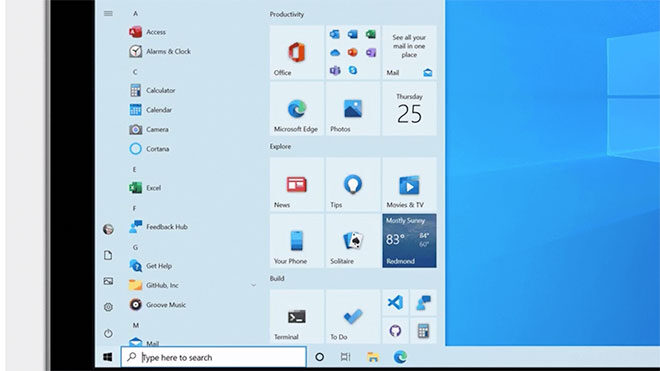This screenshot has width=660, height=371.
Task: Click the 'G' letter group header
Action: [135, 247]
